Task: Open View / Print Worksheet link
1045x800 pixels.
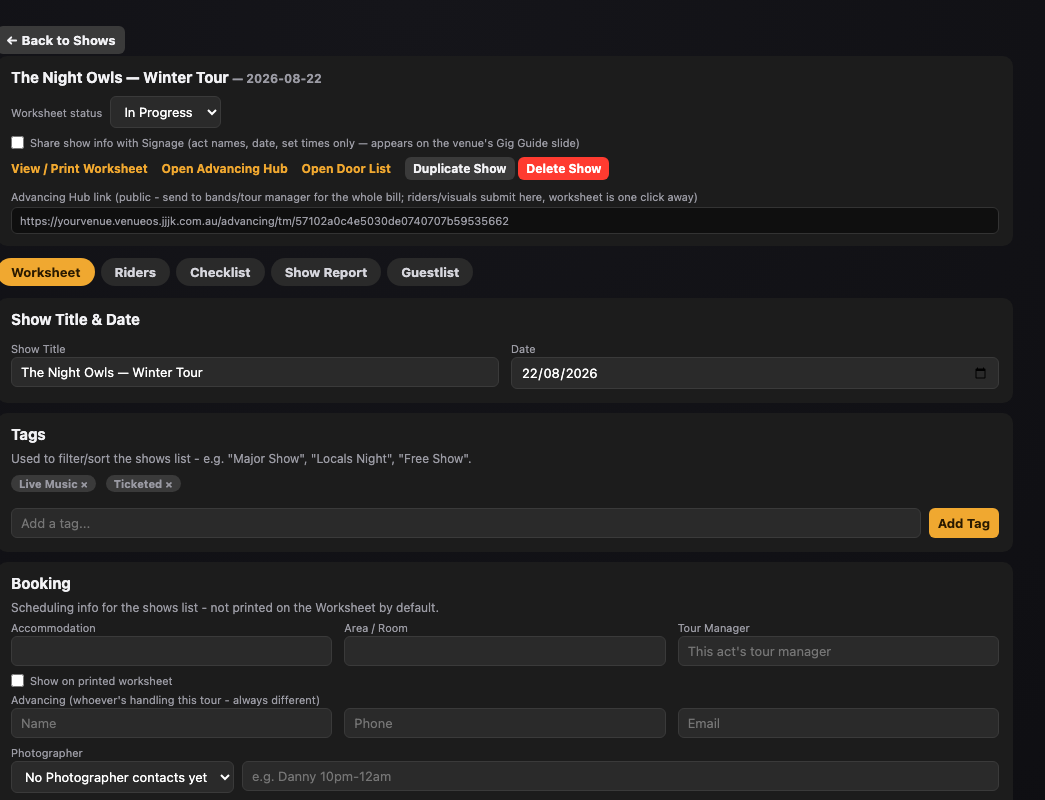Action: pos(79,169)
